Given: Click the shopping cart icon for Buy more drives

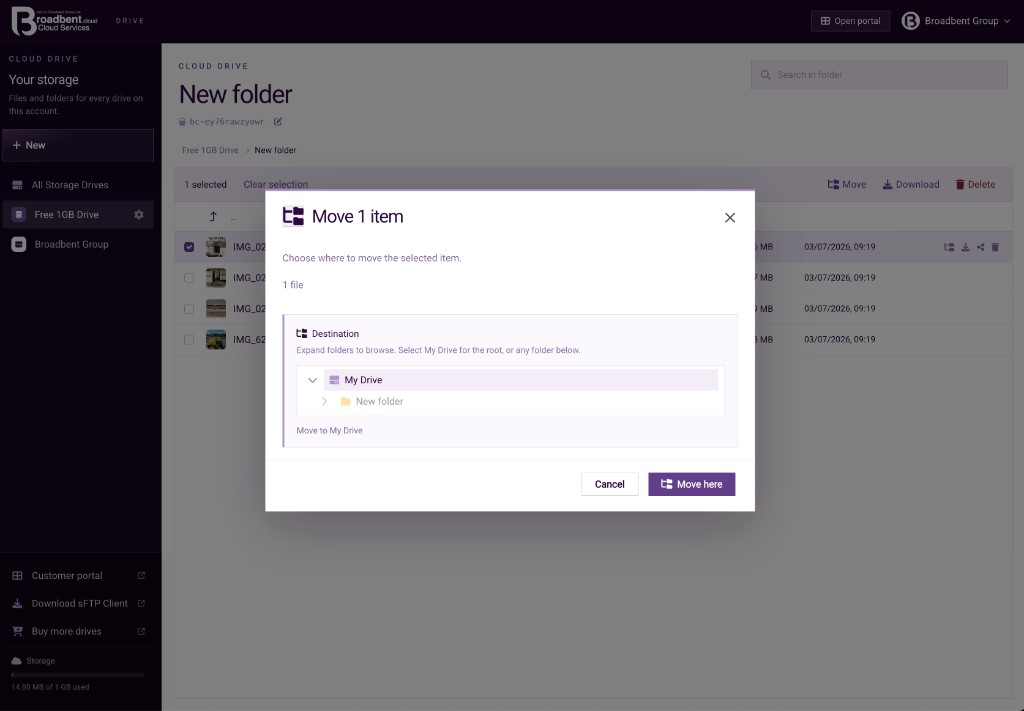Looking at the screenshot, I should click(x=18, y=631).
